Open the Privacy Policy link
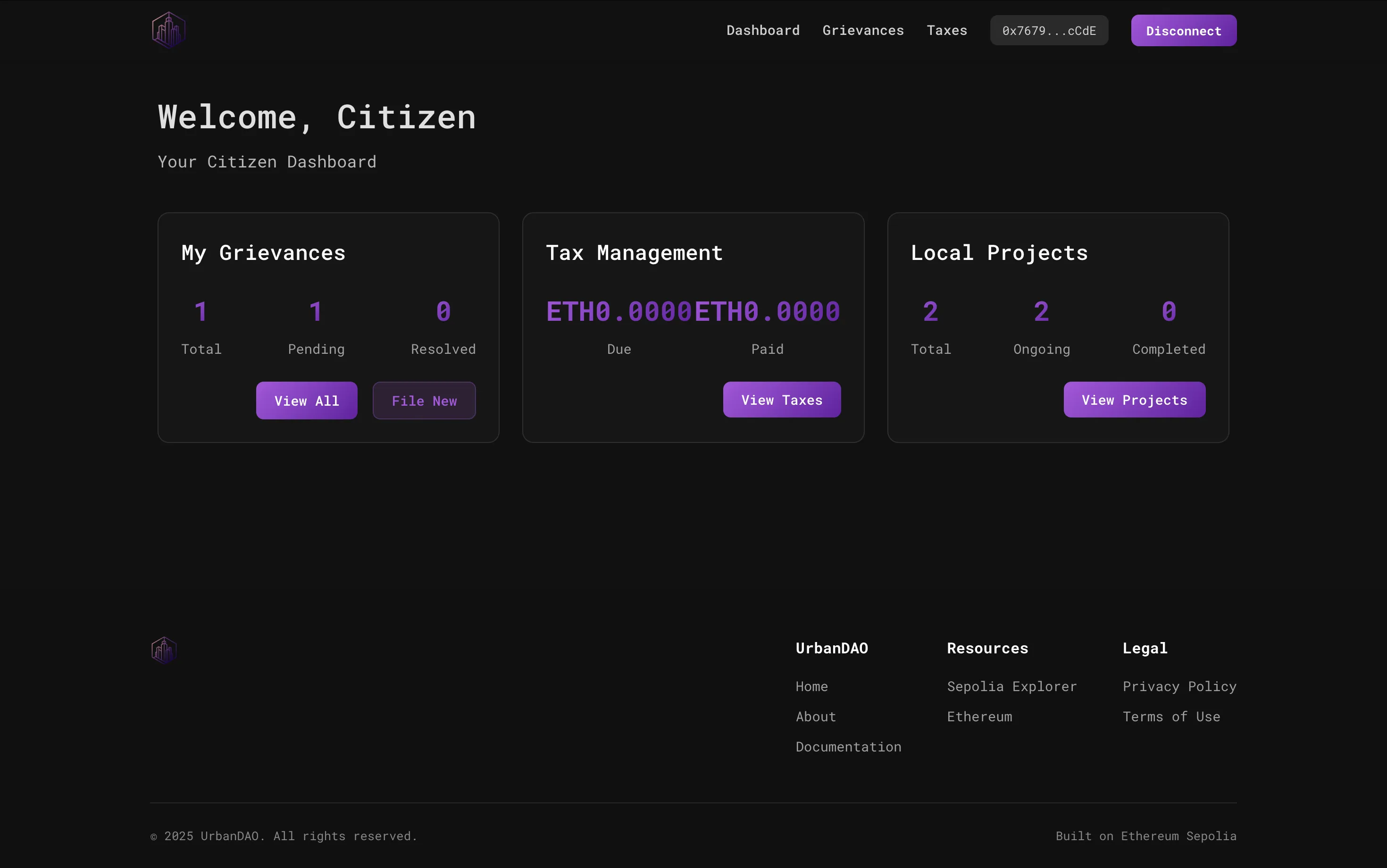Screen dimensions: 1387x868 (x=1178, y=686)
